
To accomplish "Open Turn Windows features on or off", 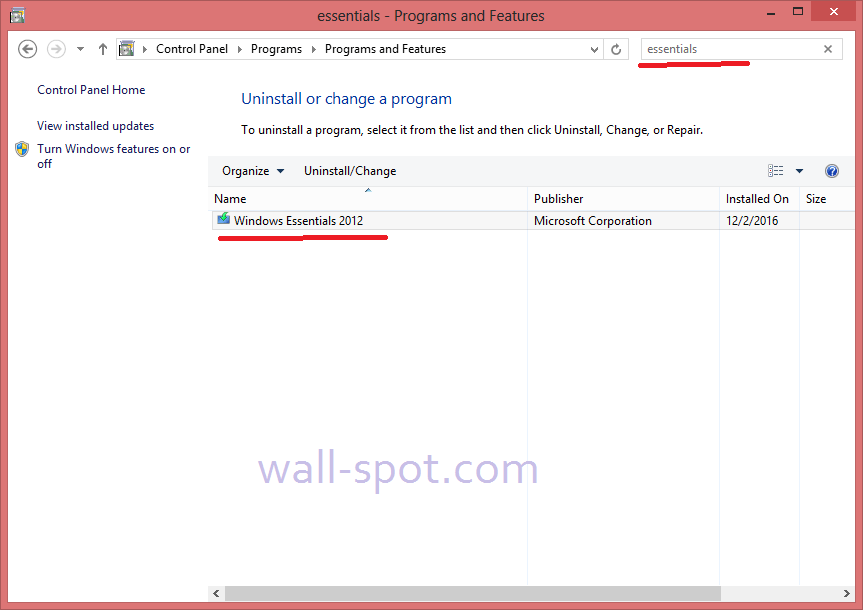I will [x=113, y=156].
